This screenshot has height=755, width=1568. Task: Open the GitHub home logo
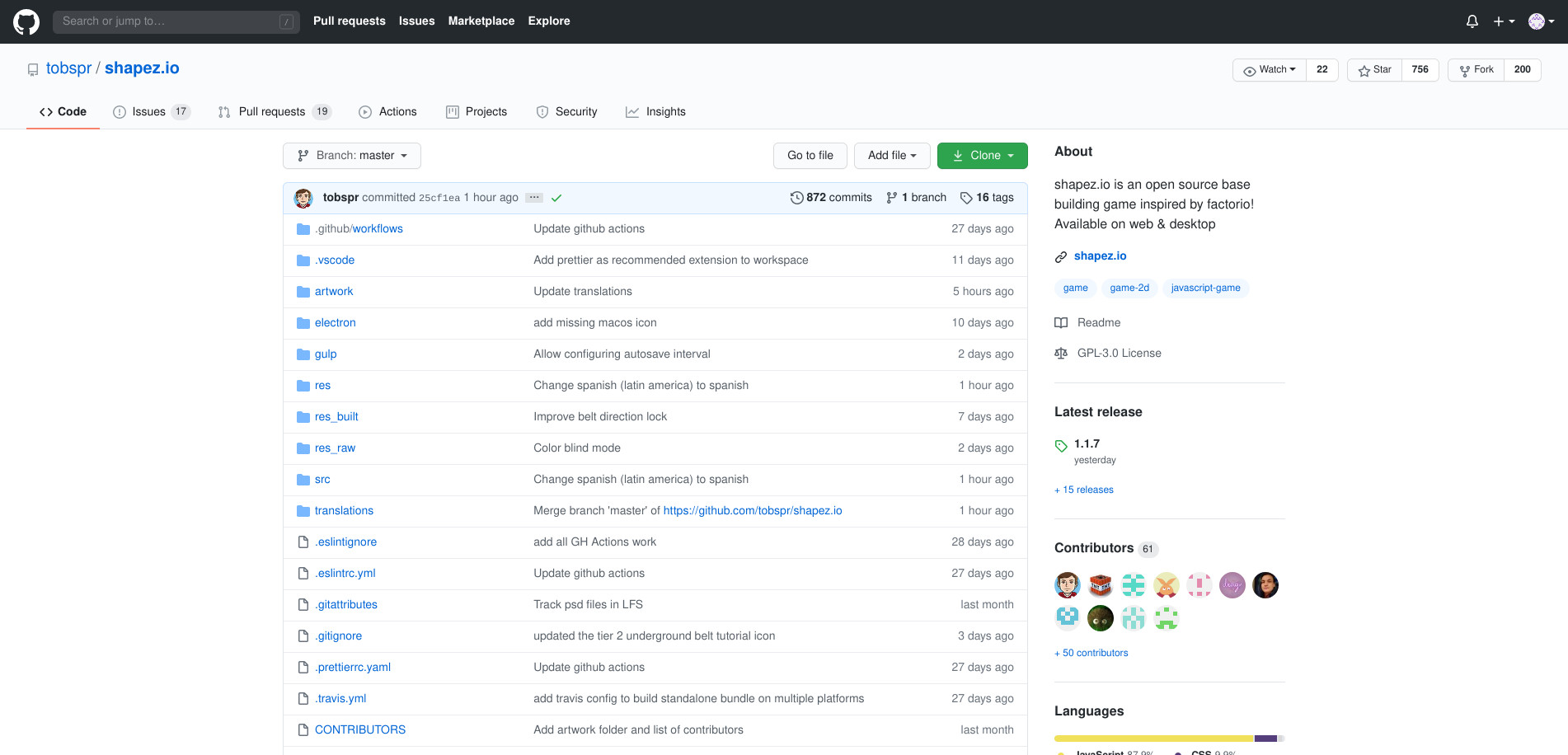pyautogui.click(x=26, y=21)
